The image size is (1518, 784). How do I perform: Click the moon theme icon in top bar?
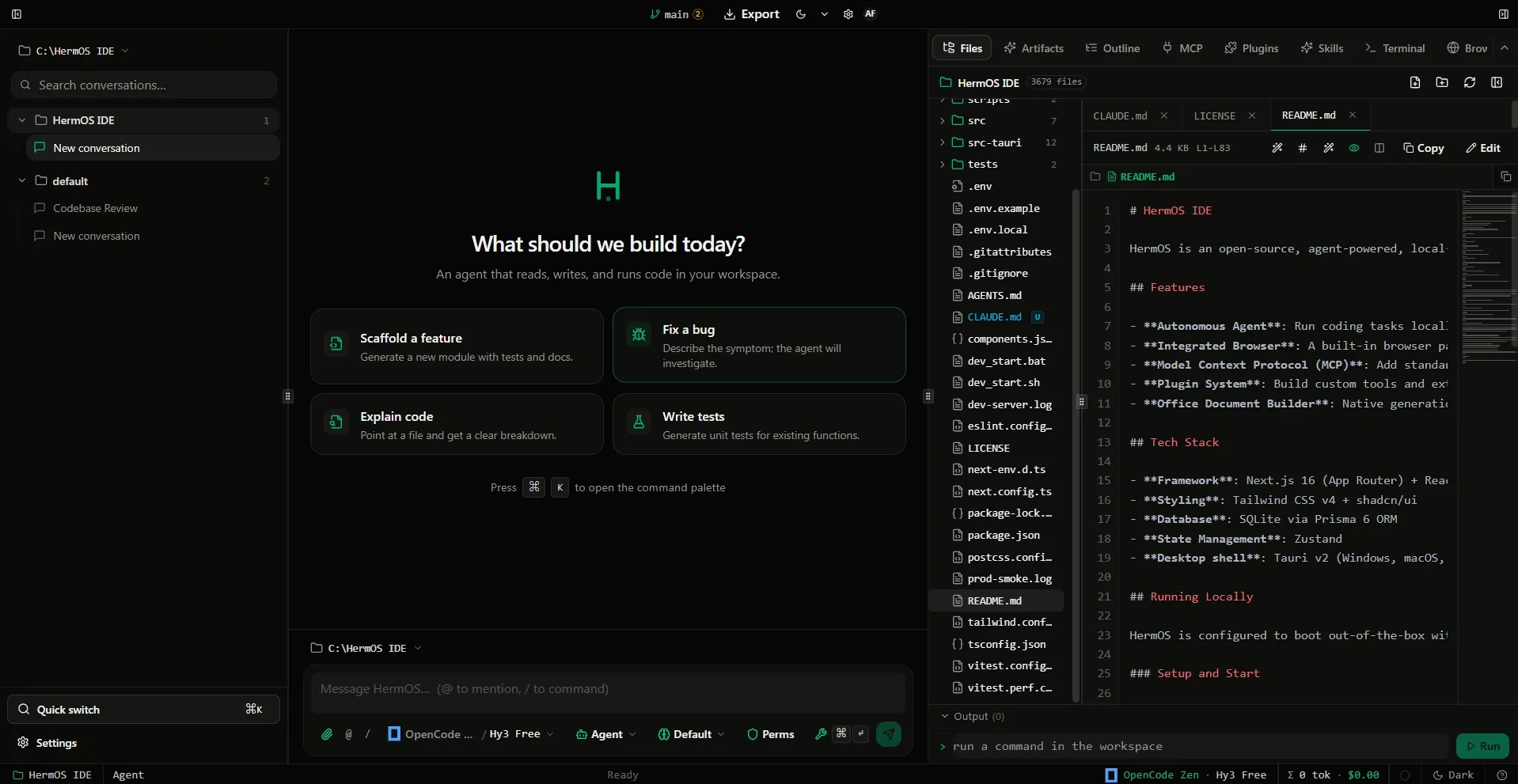click(x=801, y=14)
